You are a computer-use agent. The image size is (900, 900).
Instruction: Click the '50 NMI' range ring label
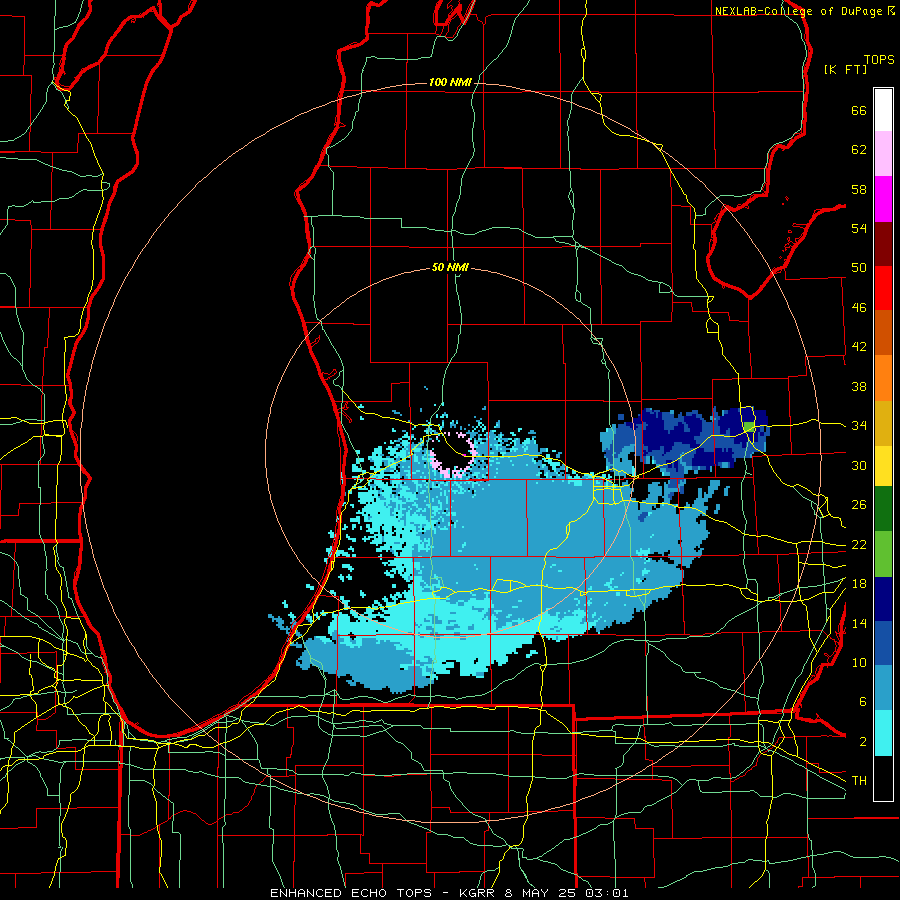coord(450,267)
